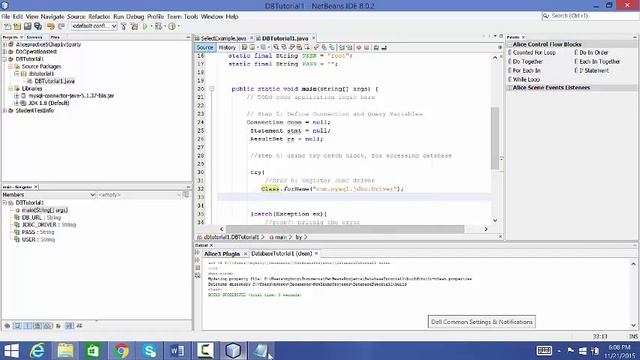
Task: Select DBTutorial1.java in Projects tree
Action: tap(54, 81)
